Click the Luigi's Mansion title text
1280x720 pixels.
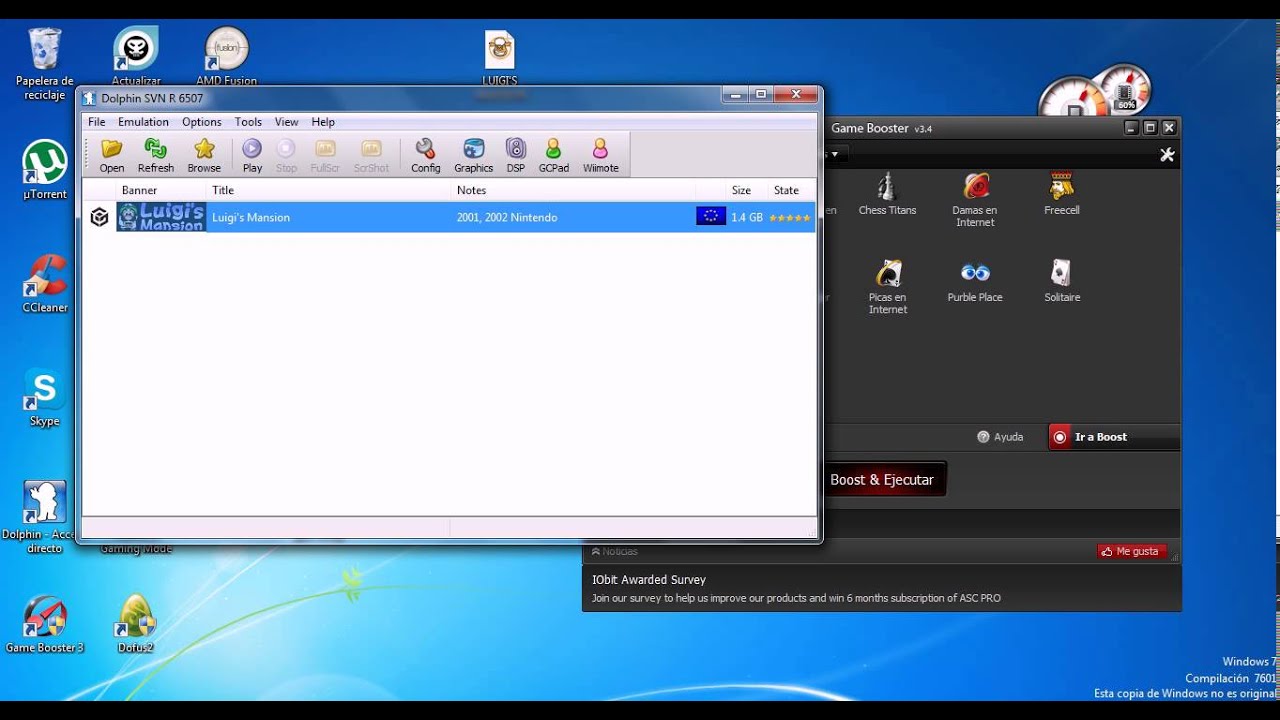251,217
